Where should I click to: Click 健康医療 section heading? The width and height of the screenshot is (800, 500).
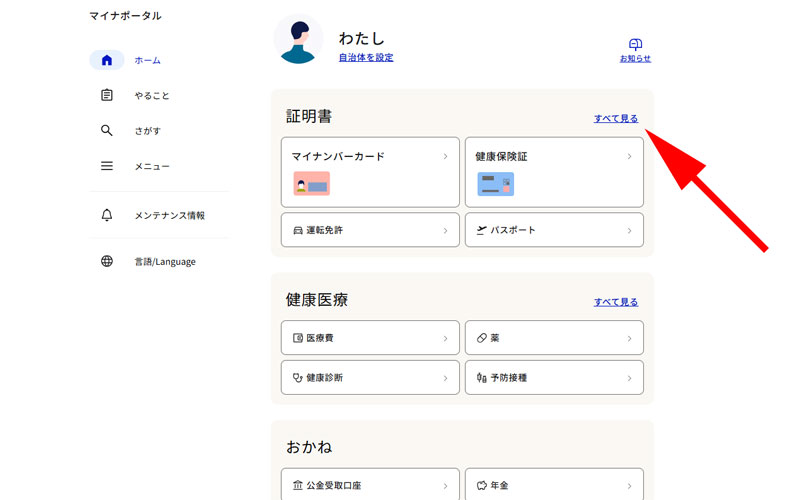(317, 299)
